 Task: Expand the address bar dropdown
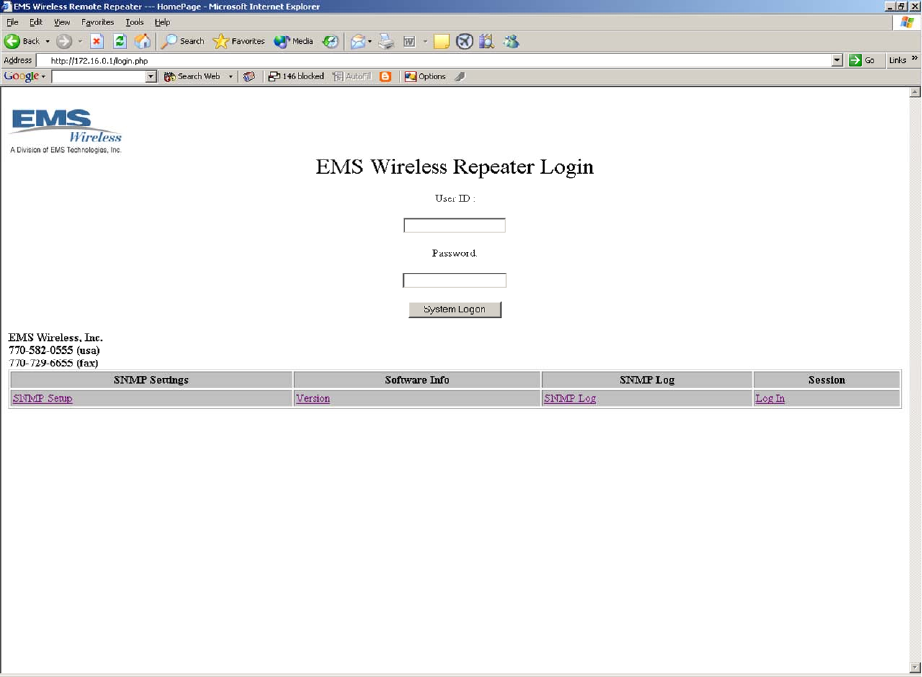click(x=837, y=61)
